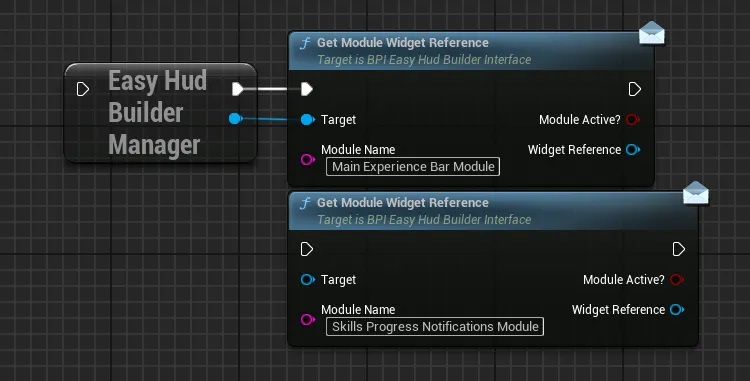This screenshot has width=750, height=381.
Task: Select the Easy Hud Builder Manager node title
Action: click(x=157, y=113)
